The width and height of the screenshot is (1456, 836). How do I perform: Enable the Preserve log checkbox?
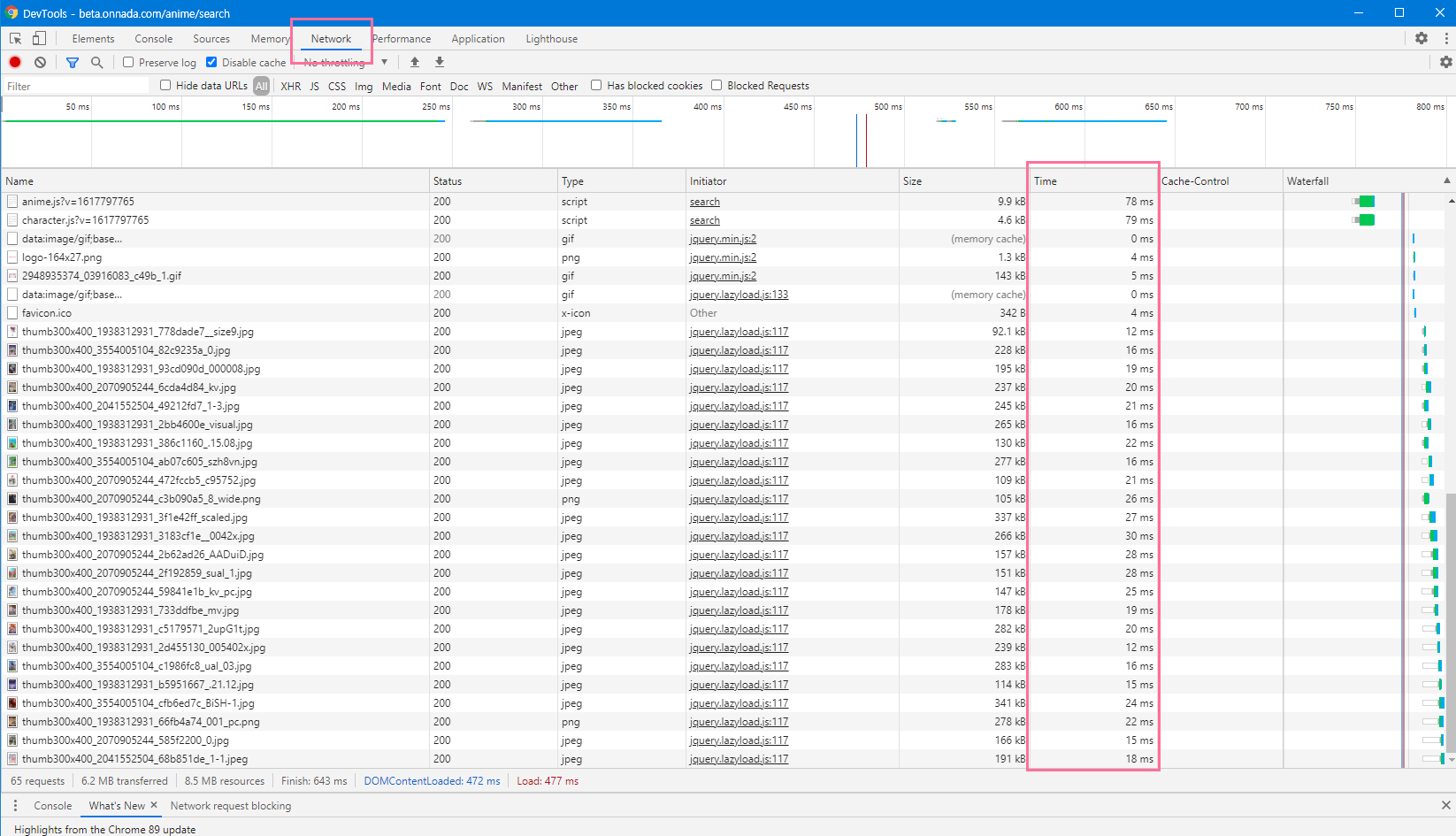point(128,62)
